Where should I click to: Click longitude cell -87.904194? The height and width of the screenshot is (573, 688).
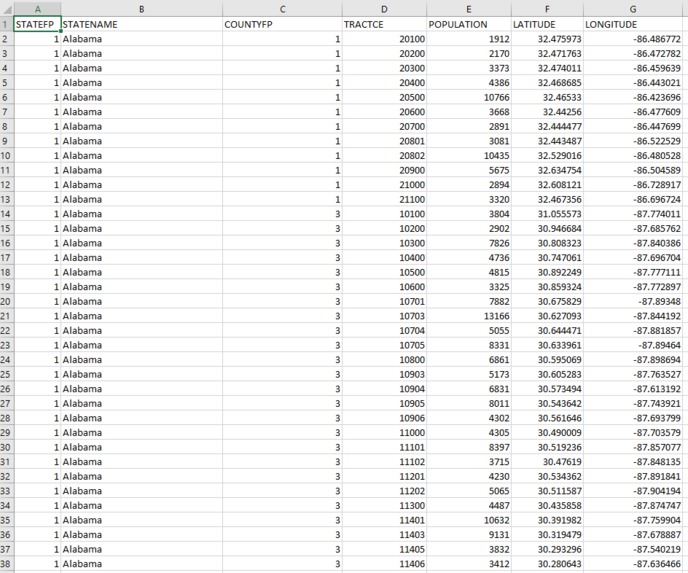(x=633, y=491)
